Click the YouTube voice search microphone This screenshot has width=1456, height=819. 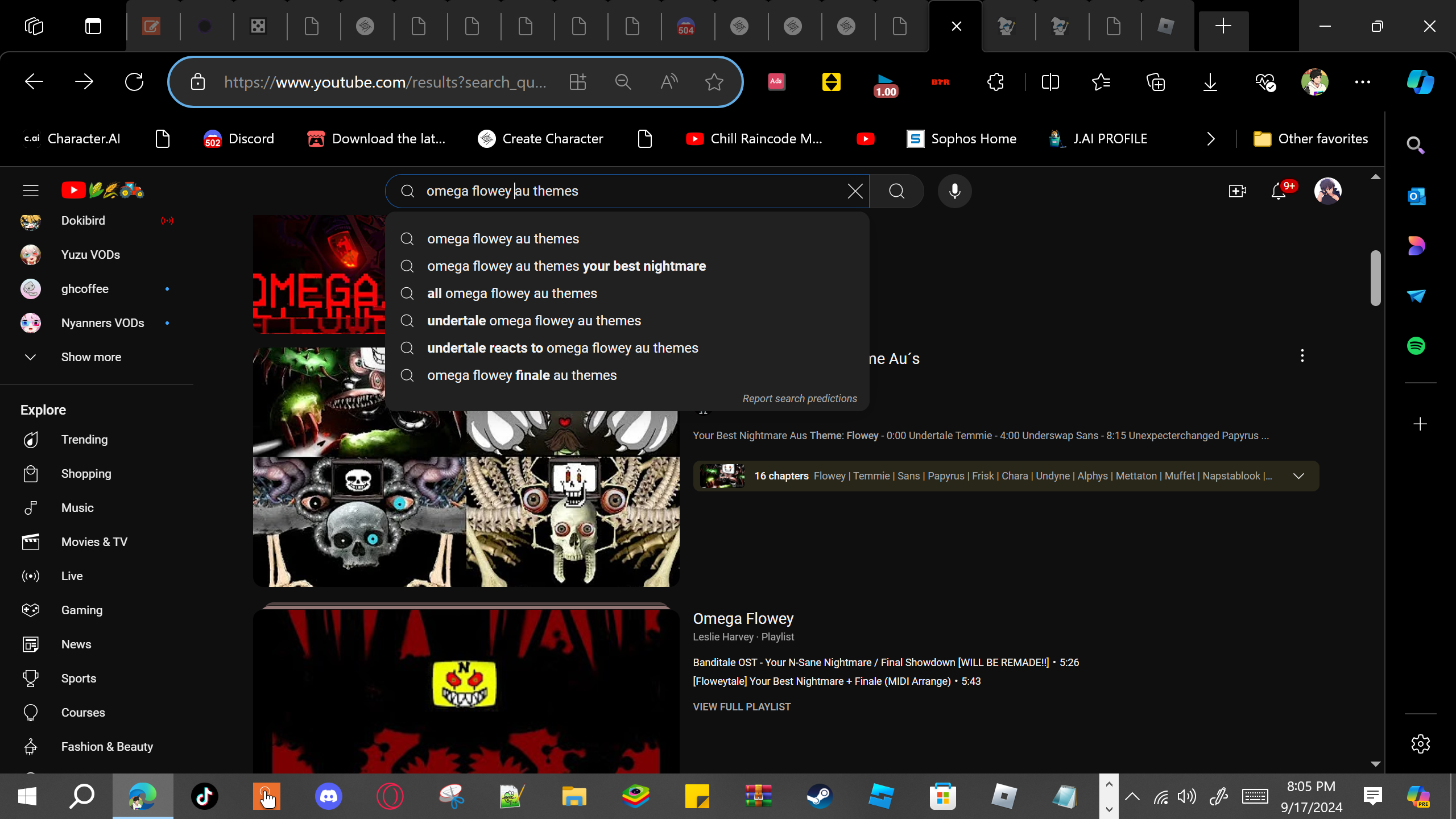tap(954, 191)
